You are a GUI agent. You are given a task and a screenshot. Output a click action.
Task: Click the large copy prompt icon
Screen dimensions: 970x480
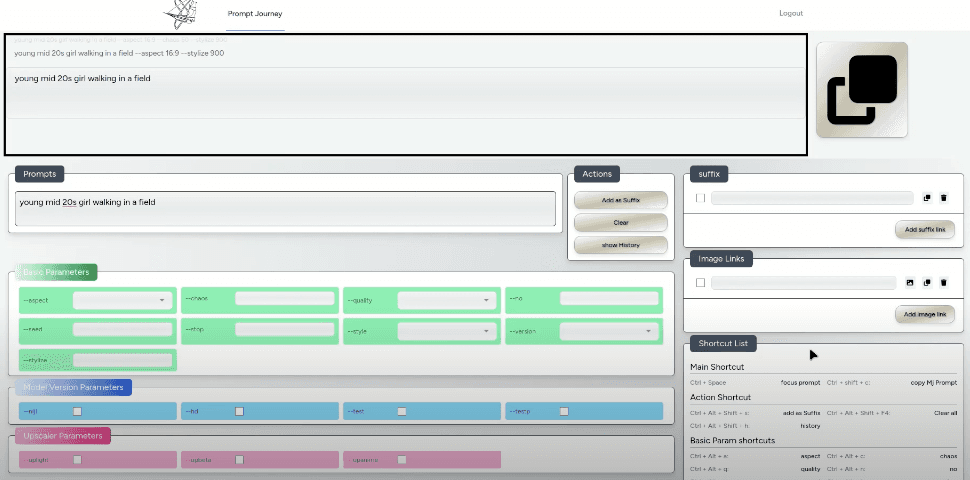point(861,90)
